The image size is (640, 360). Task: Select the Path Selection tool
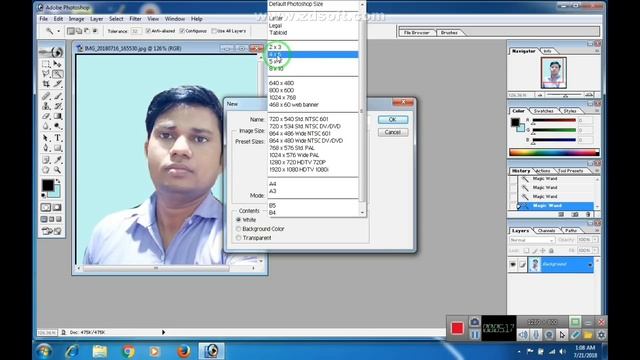click(x=46, y=138)
